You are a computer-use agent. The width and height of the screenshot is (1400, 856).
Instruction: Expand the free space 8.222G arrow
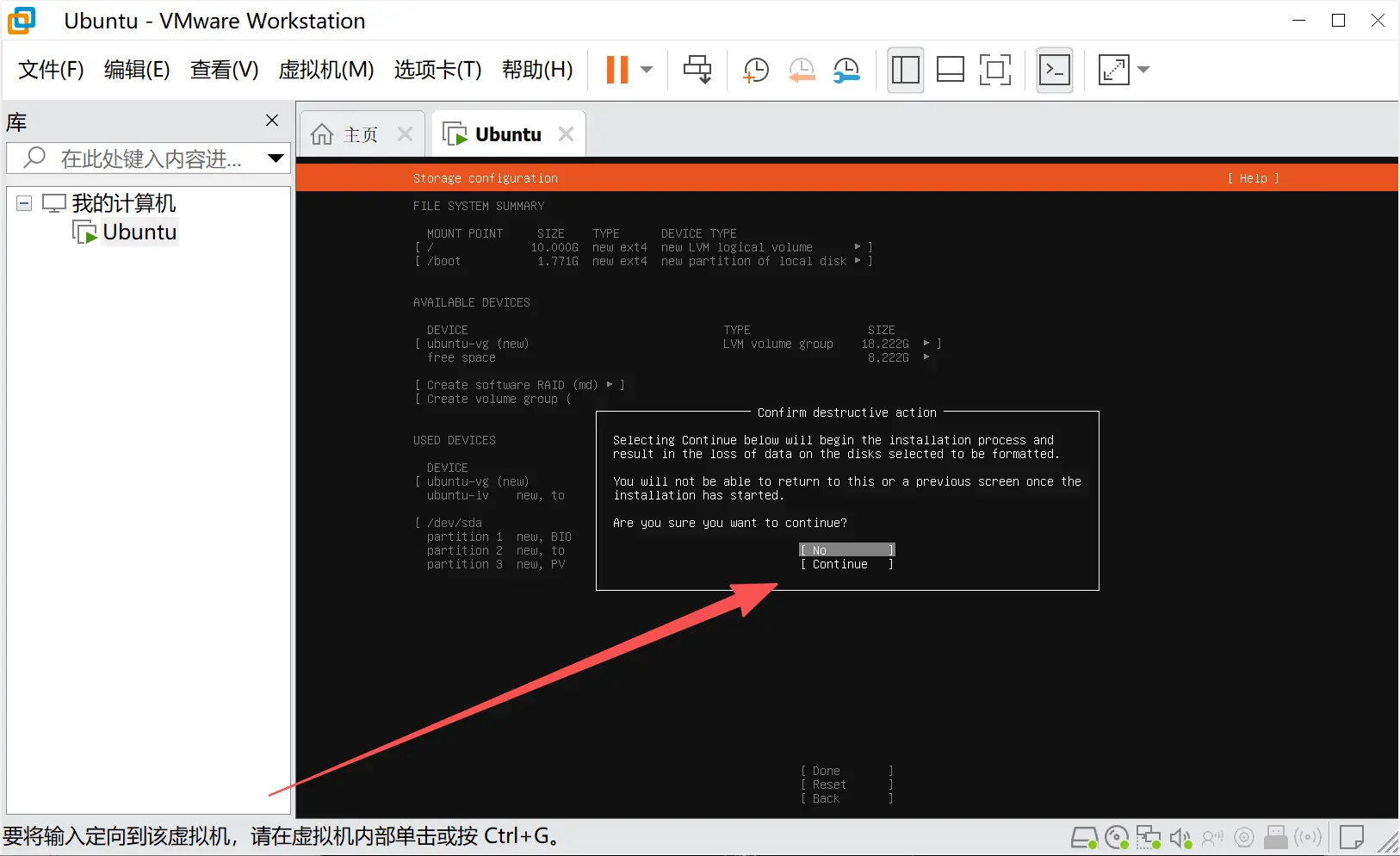tap(926, 357)
